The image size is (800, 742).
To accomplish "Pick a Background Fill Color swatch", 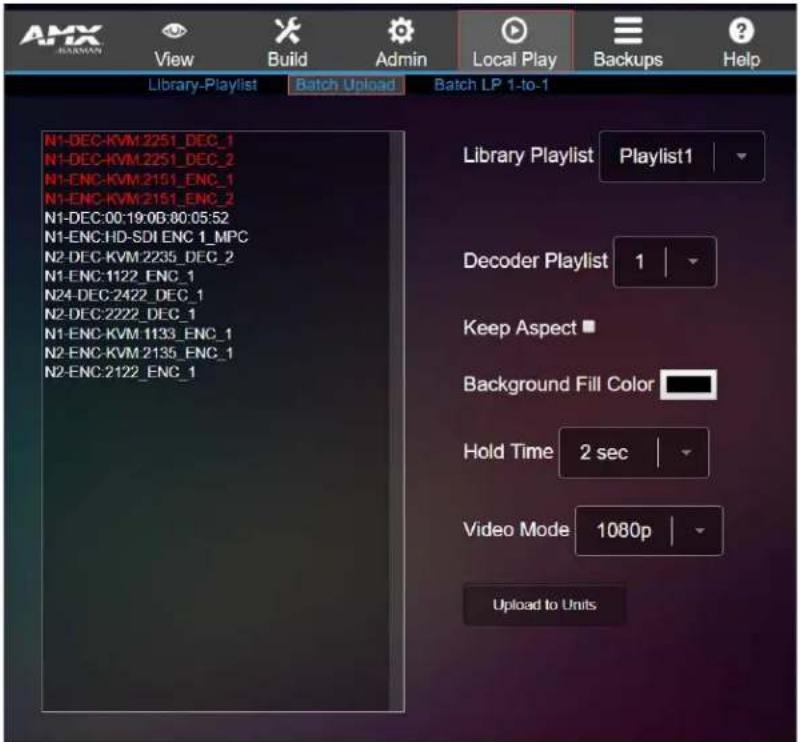I will click(x=688, y=384).
